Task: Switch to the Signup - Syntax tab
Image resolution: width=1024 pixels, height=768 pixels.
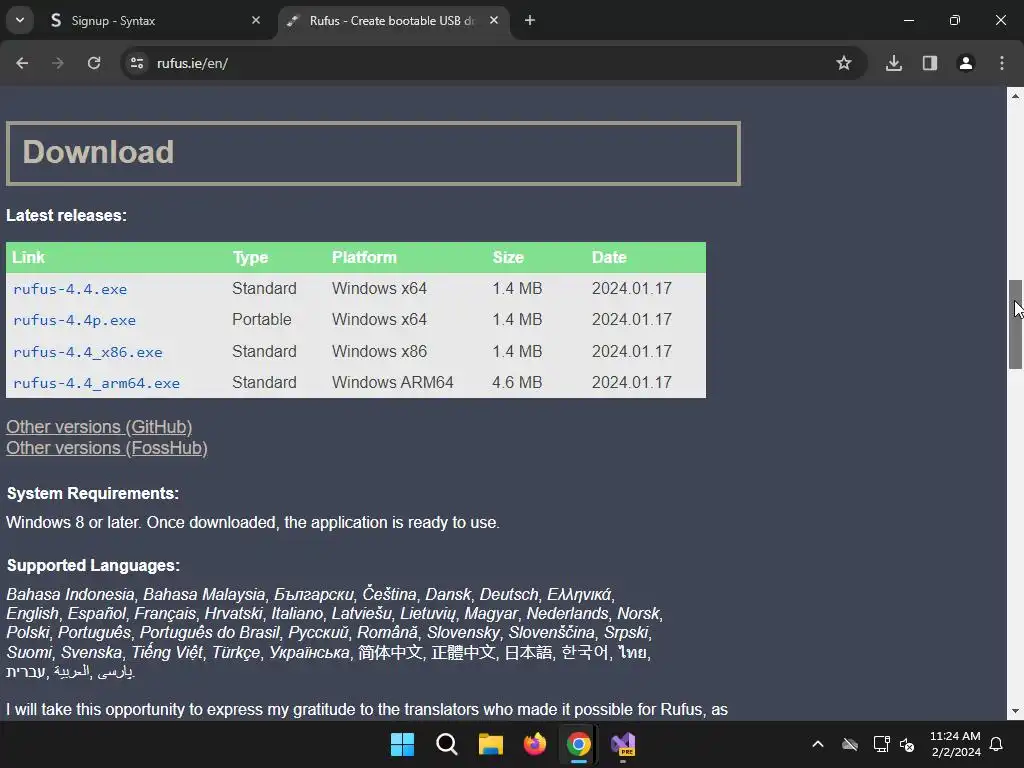Action: click(155, 20)
